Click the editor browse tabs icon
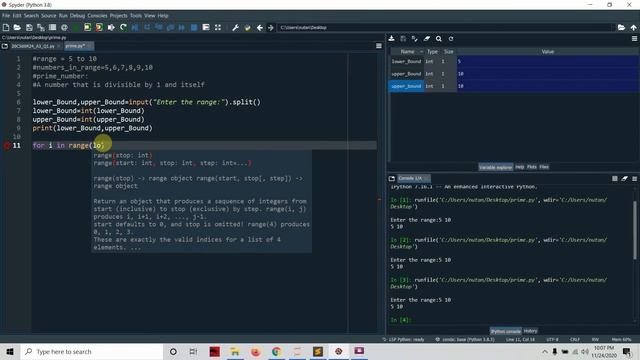 click(x=4, y=46)
